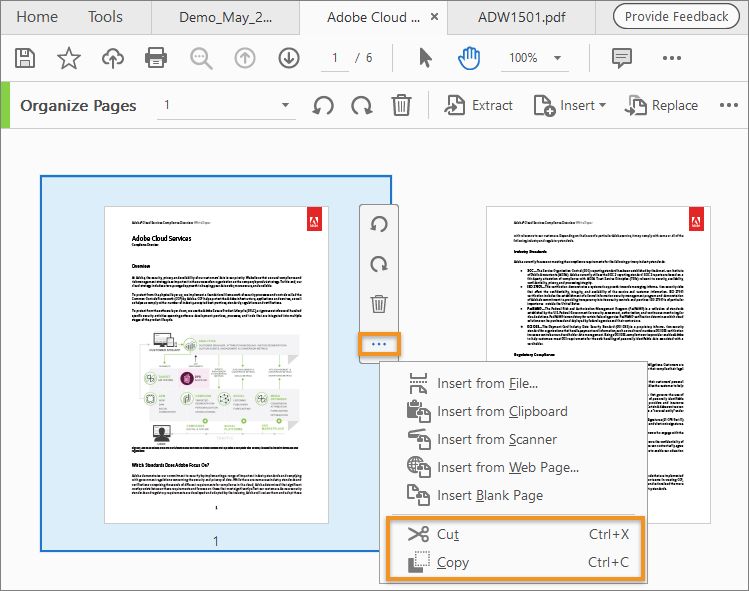Screen dimensions: 749x591
Task: Rotate clockwise in Organize Pages toolbar
Action: coord(362,105)
